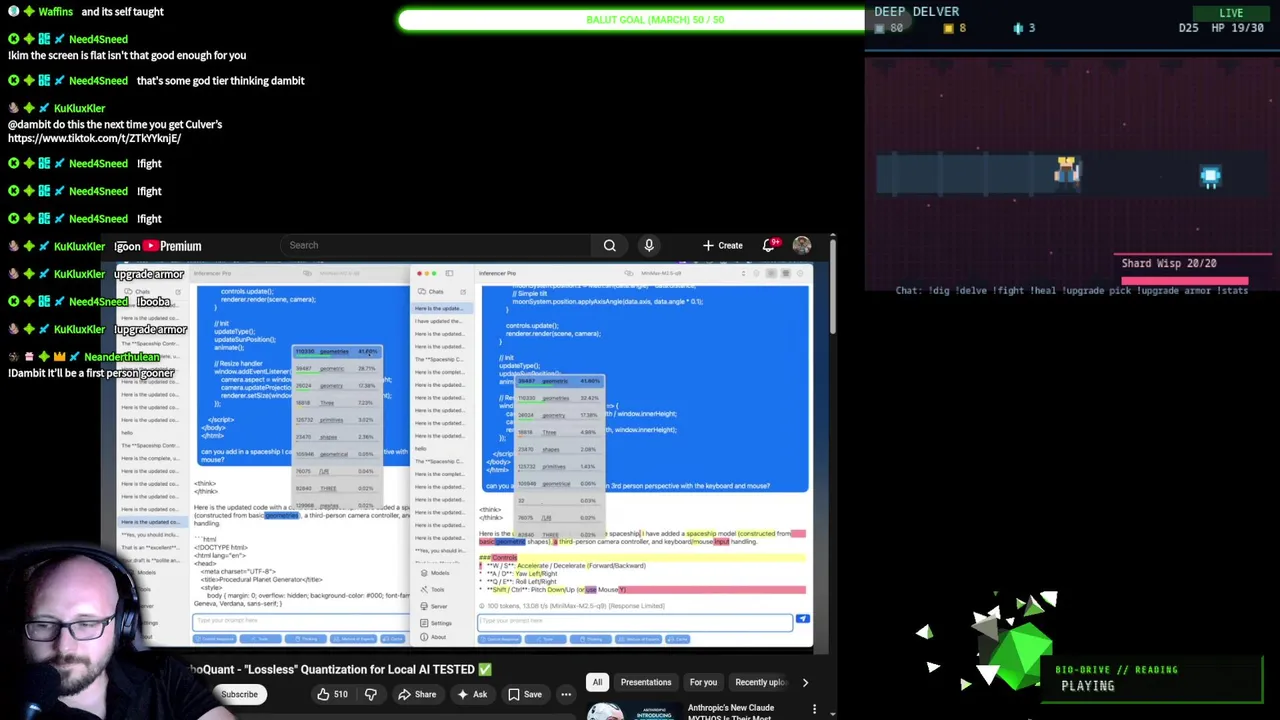This screenshot has height=720, width=1280.
Task: Select the Recently uploaded filter chip
Action: [x=760, y=682]
